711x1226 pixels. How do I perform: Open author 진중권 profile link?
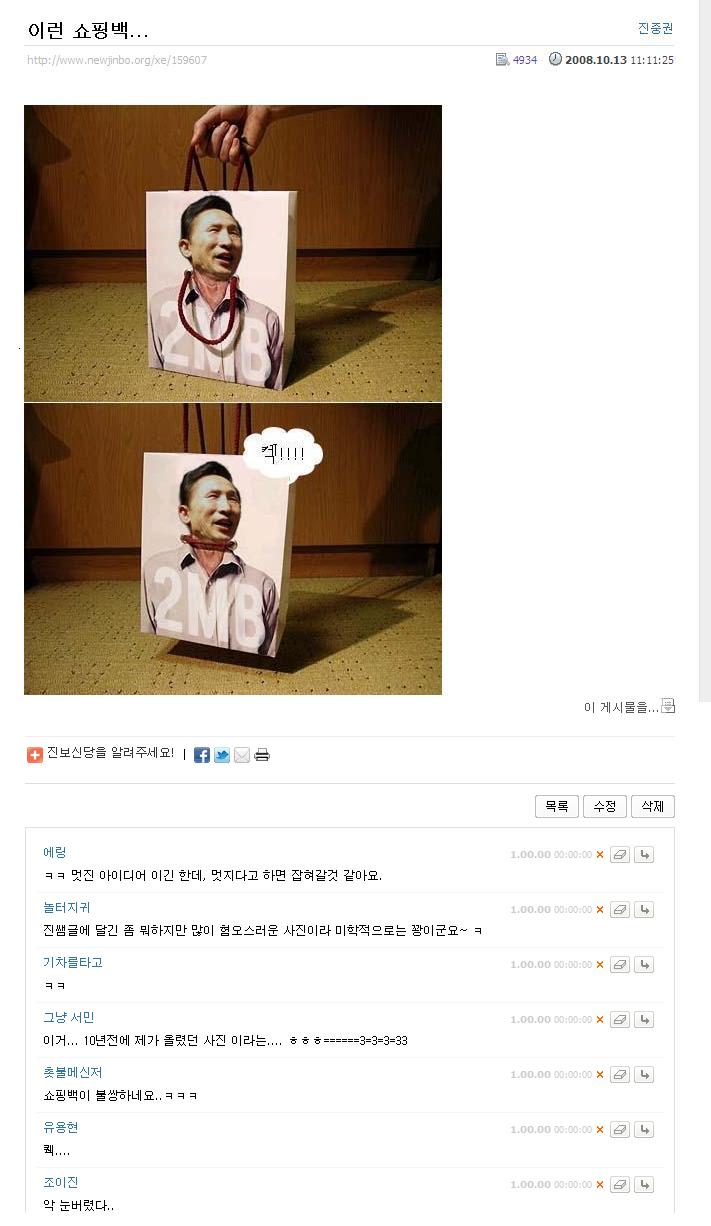point(656,28)
